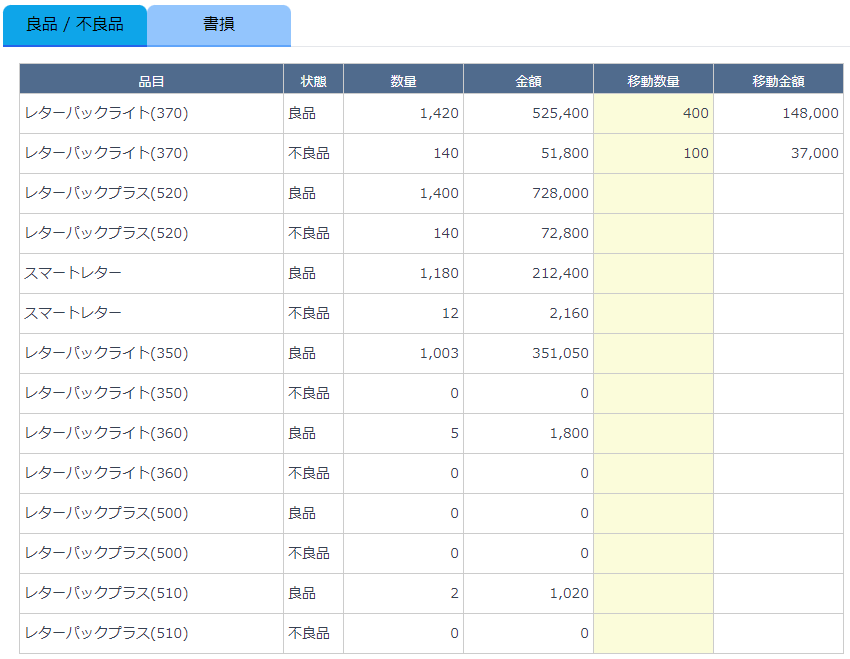
Task: Click quantity value 1,400
Action: (x=439, y=193)
